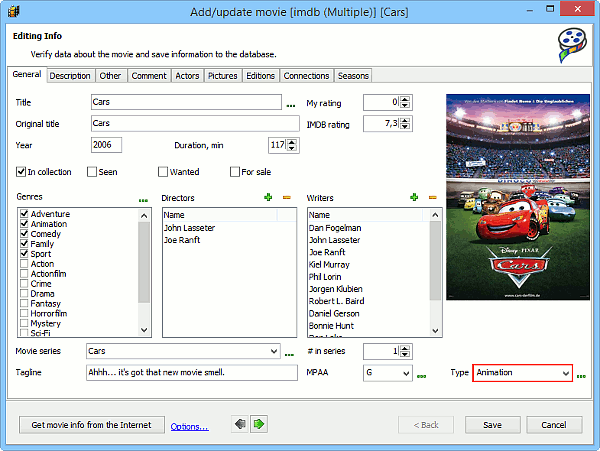
Task: Open the Seasons tab
Action: [353, 76]
